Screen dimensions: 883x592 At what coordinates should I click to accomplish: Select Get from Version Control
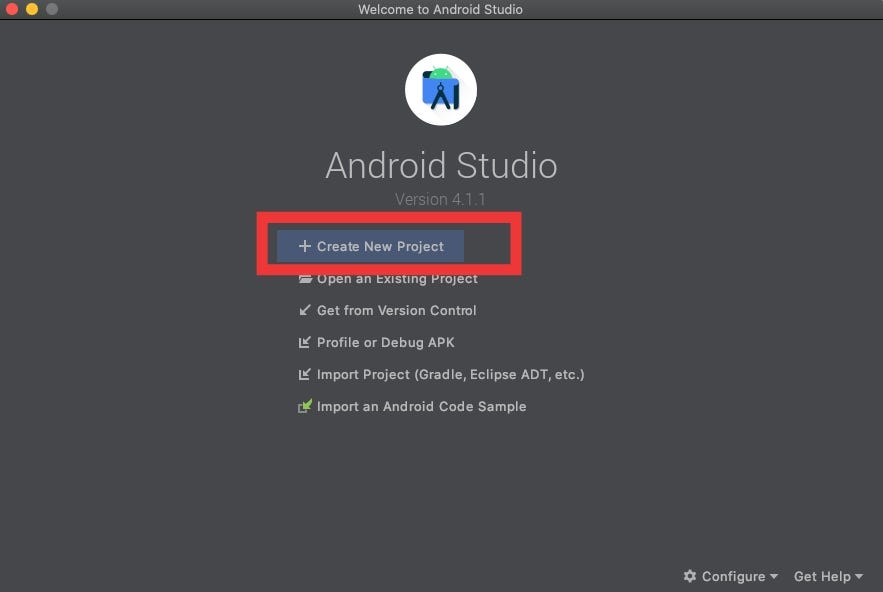tap(396, 310)
